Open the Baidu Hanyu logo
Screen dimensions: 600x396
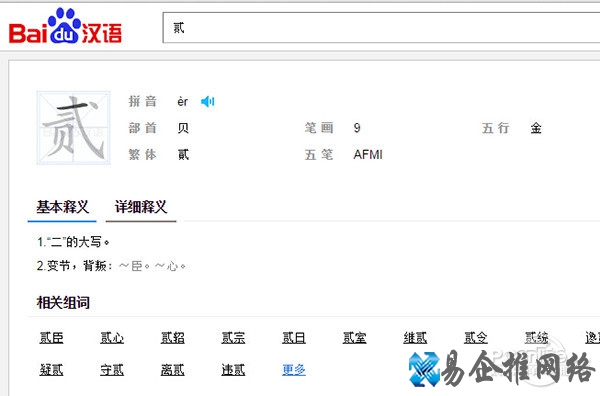65,26
